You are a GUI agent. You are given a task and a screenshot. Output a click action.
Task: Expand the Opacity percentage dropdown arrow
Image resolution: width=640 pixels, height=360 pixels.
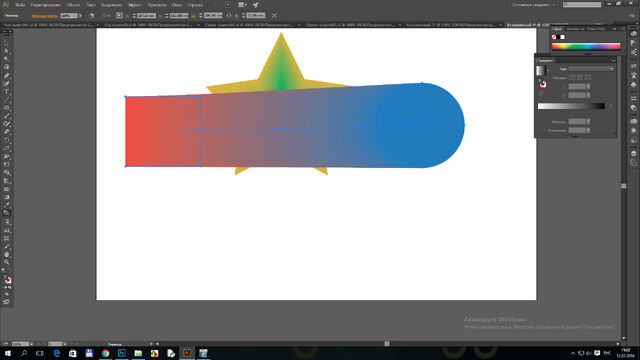pos(80,16)
